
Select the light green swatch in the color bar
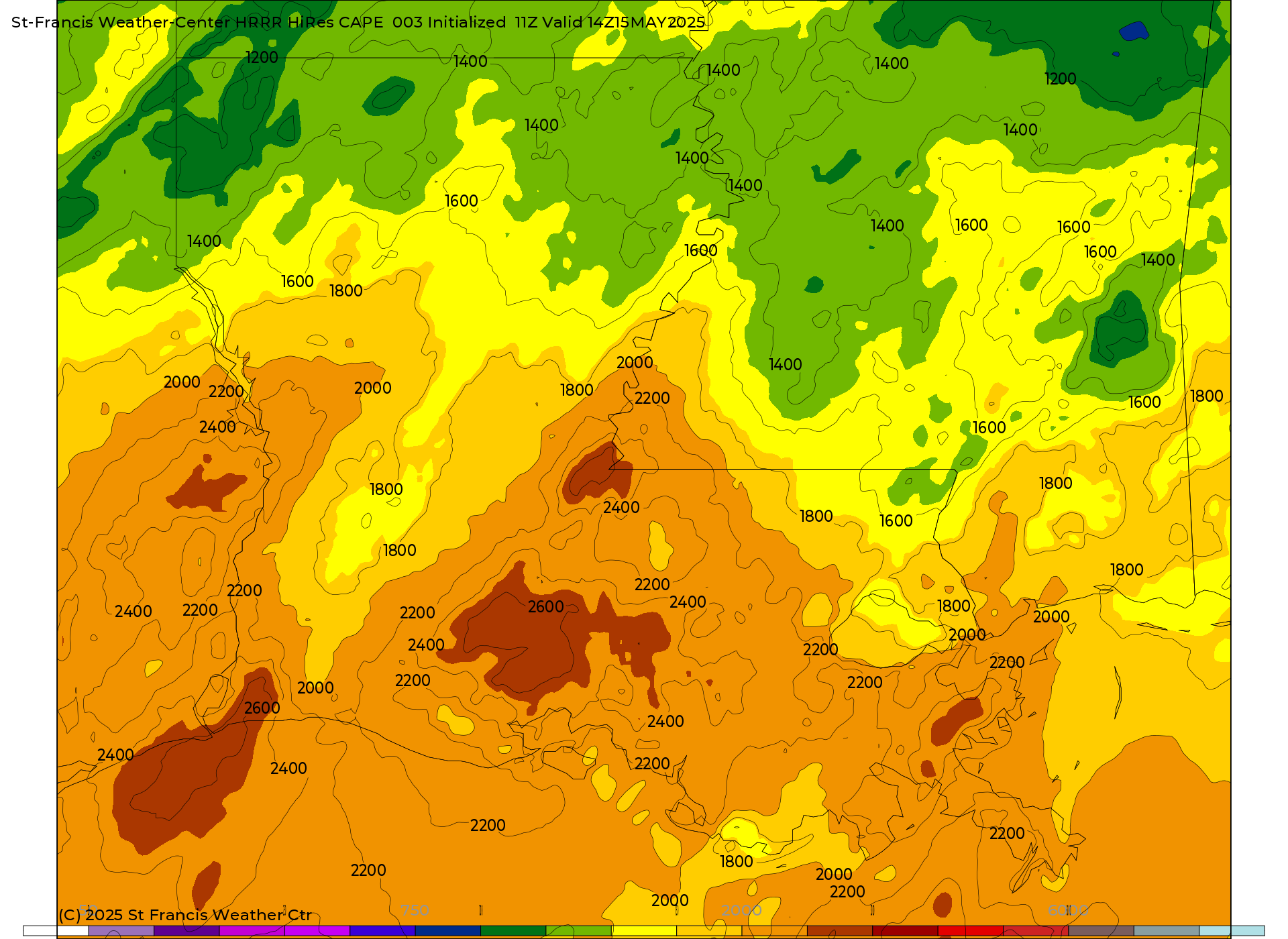coord(579,931)
